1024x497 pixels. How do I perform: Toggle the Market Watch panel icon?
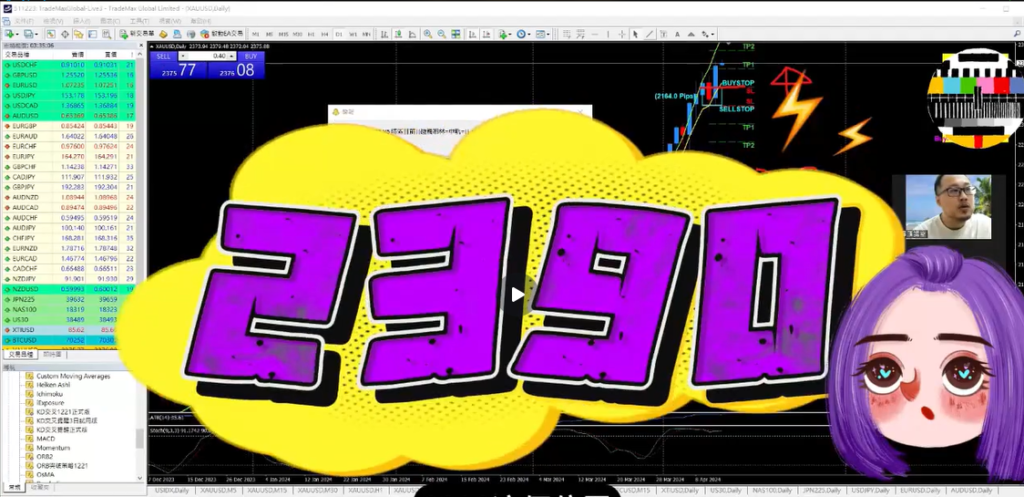(50, 34)
